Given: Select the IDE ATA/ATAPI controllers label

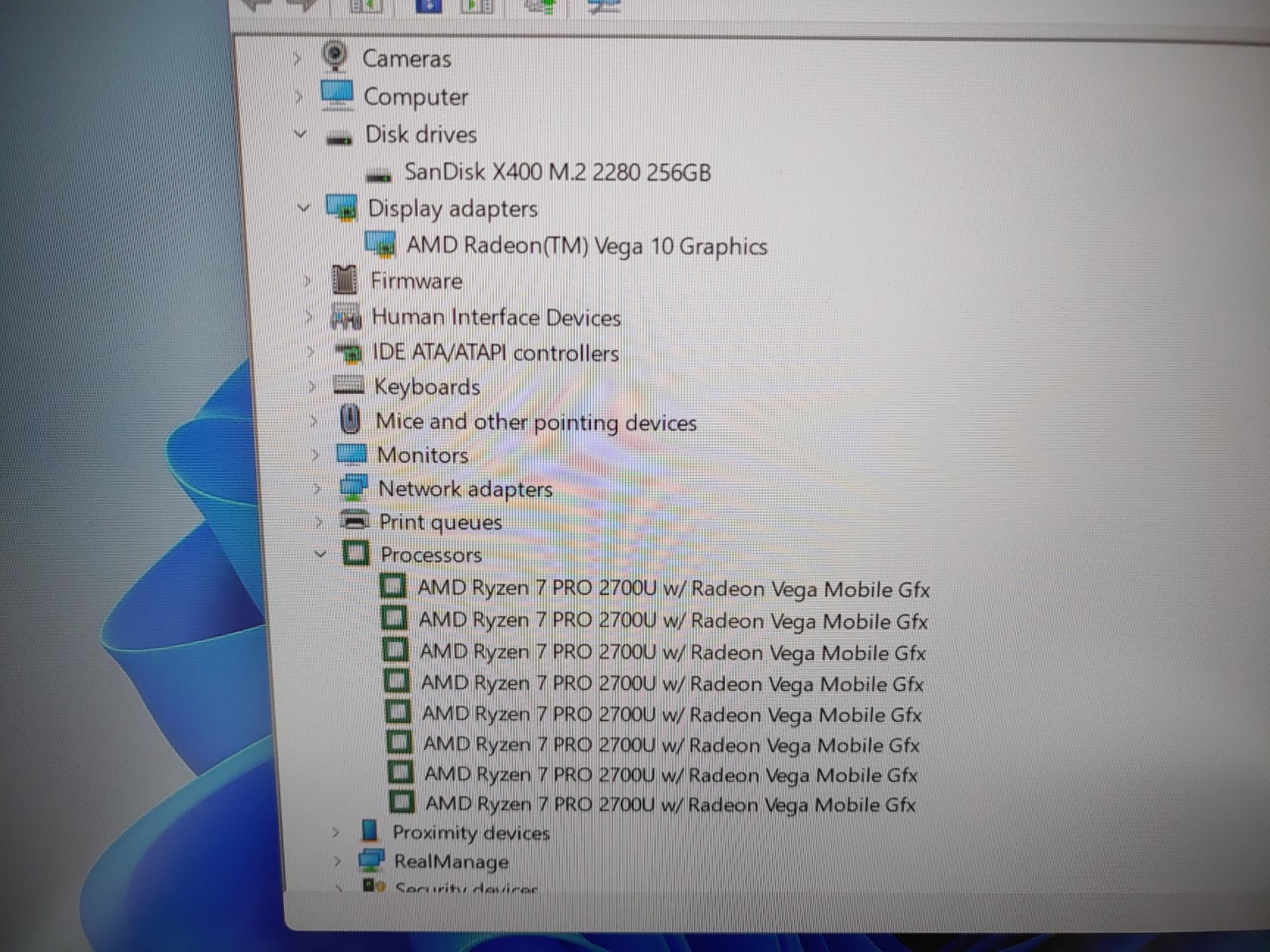Looking at the screenshot, I should [496, 353].
